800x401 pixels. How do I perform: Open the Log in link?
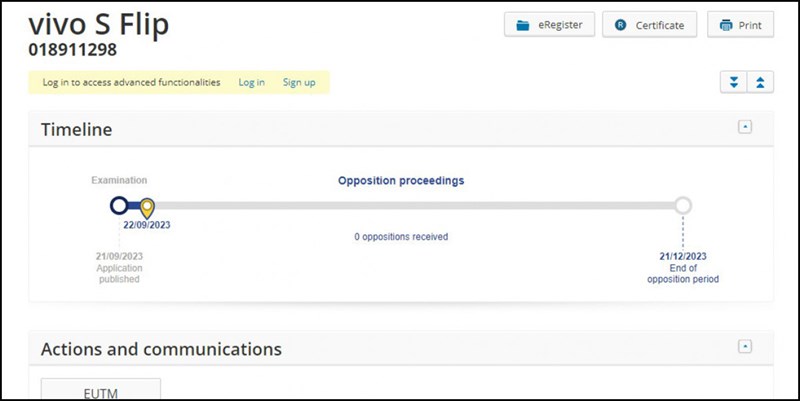coord(251,82)
